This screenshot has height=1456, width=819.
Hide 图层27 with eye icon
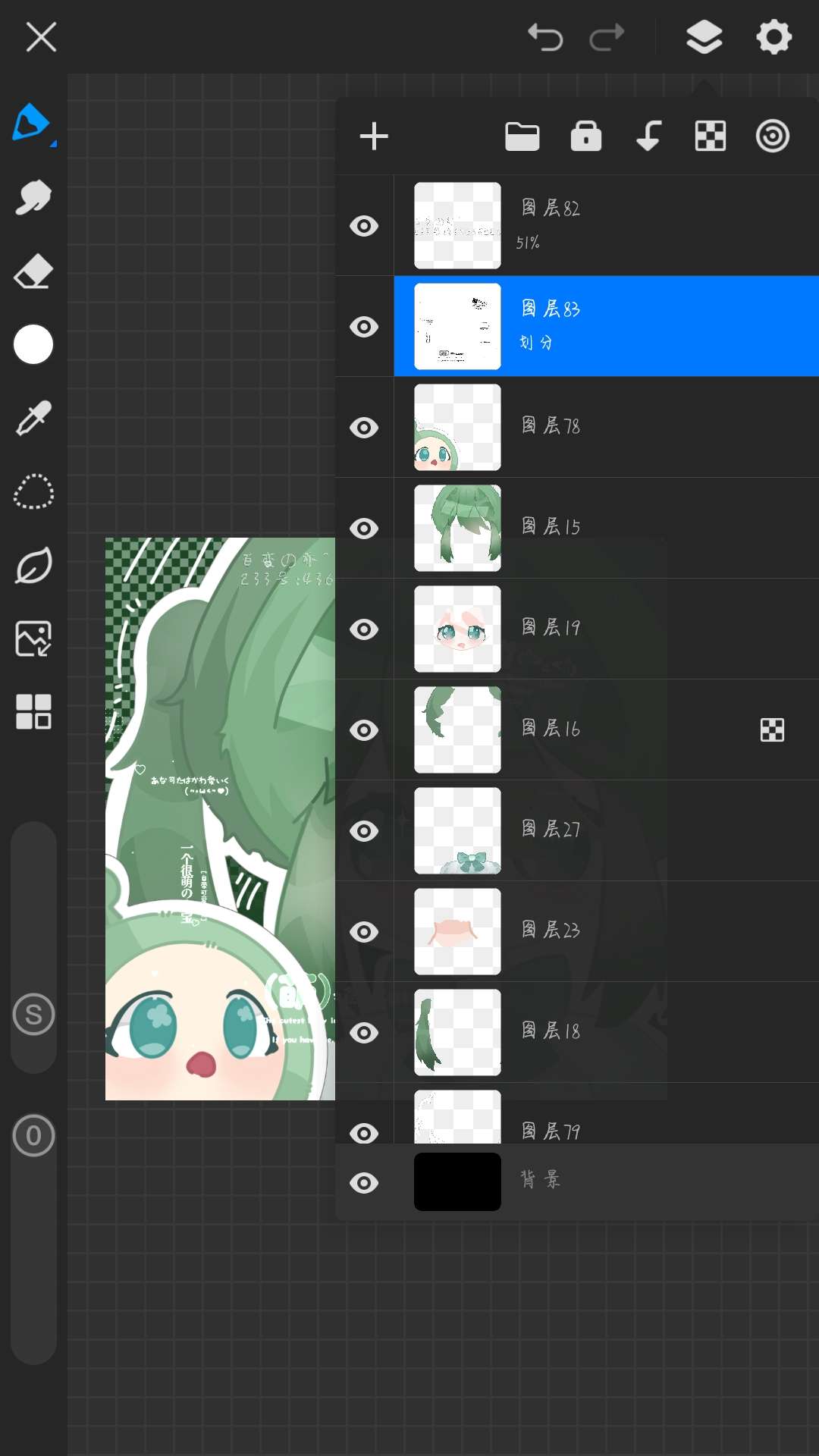(364, 831)
